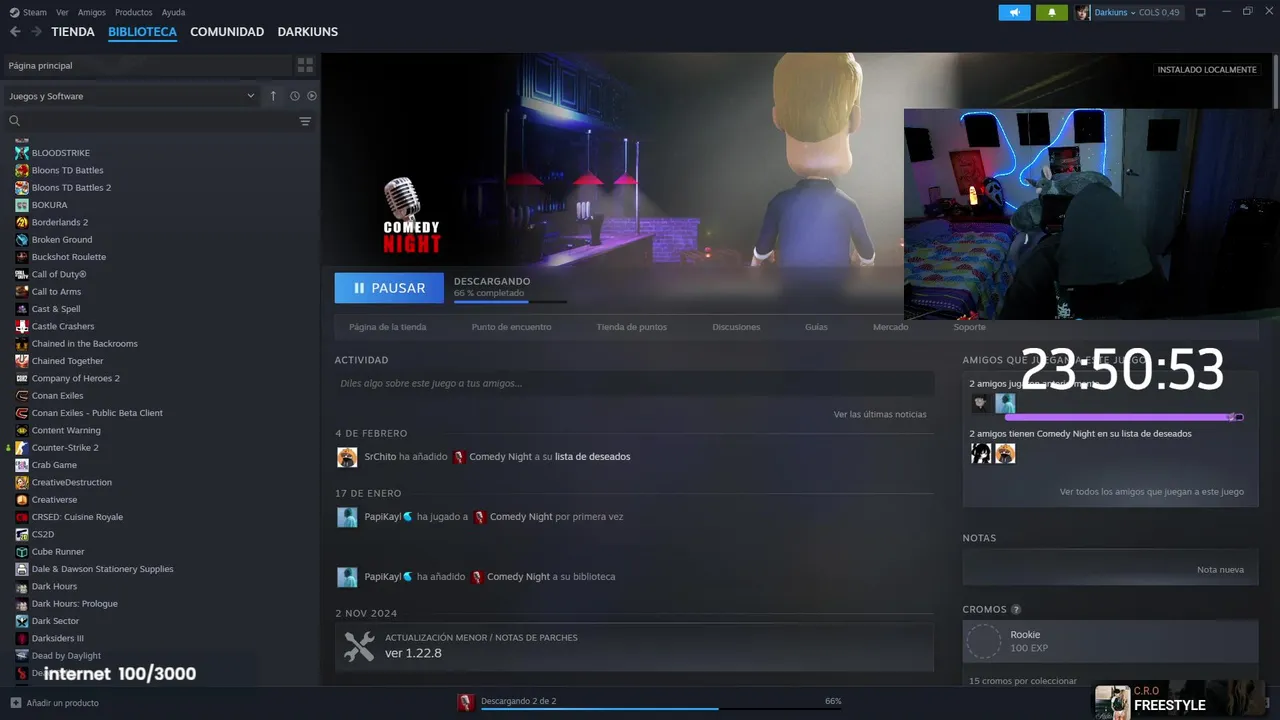This screenshot has height=720, width=1280.
Task: Click Comedy Night download progress bar under DESCARGANDO
Action: (x=510, y=302)
